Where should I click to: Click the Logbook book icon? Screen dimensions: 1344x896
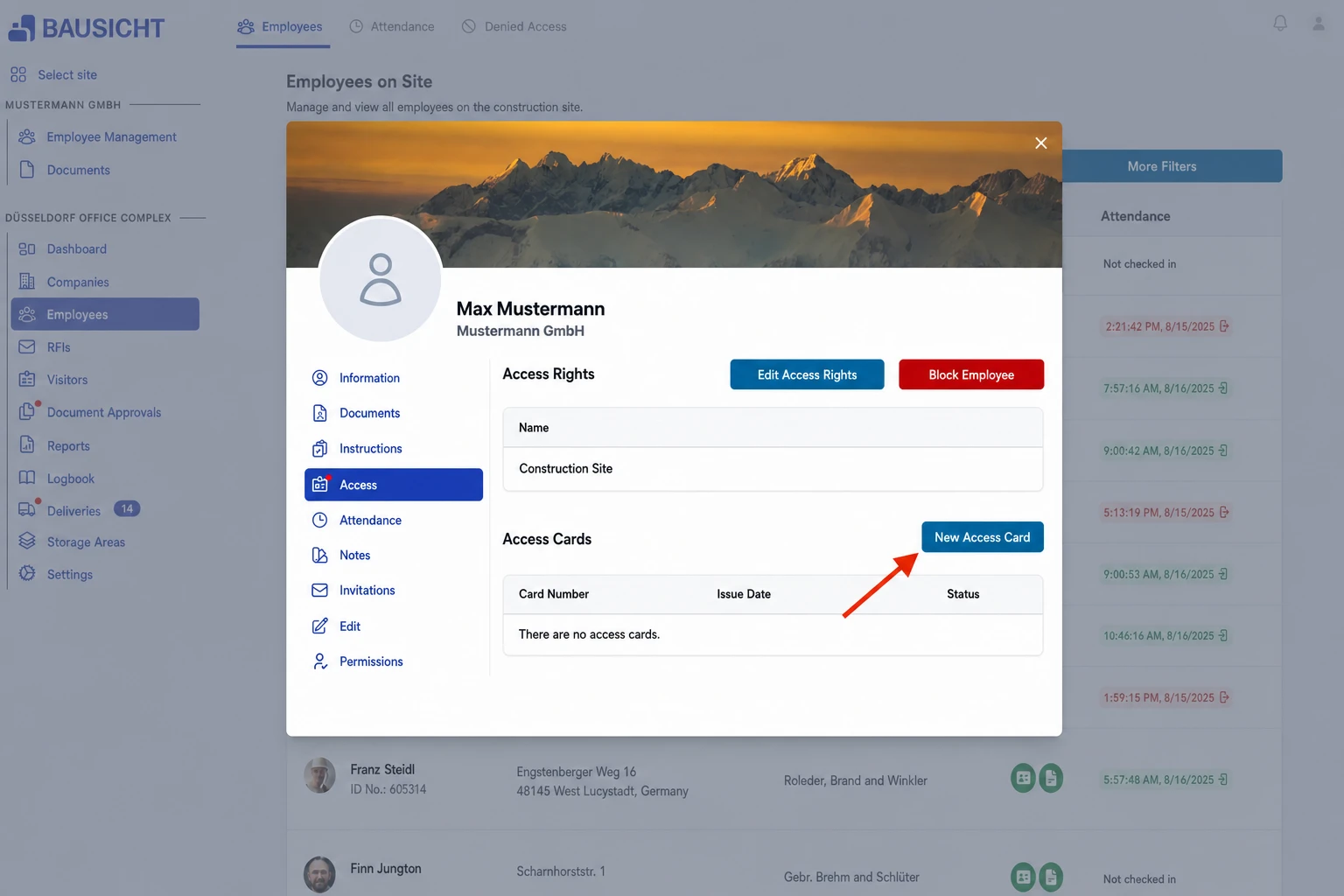click(27, 478)
